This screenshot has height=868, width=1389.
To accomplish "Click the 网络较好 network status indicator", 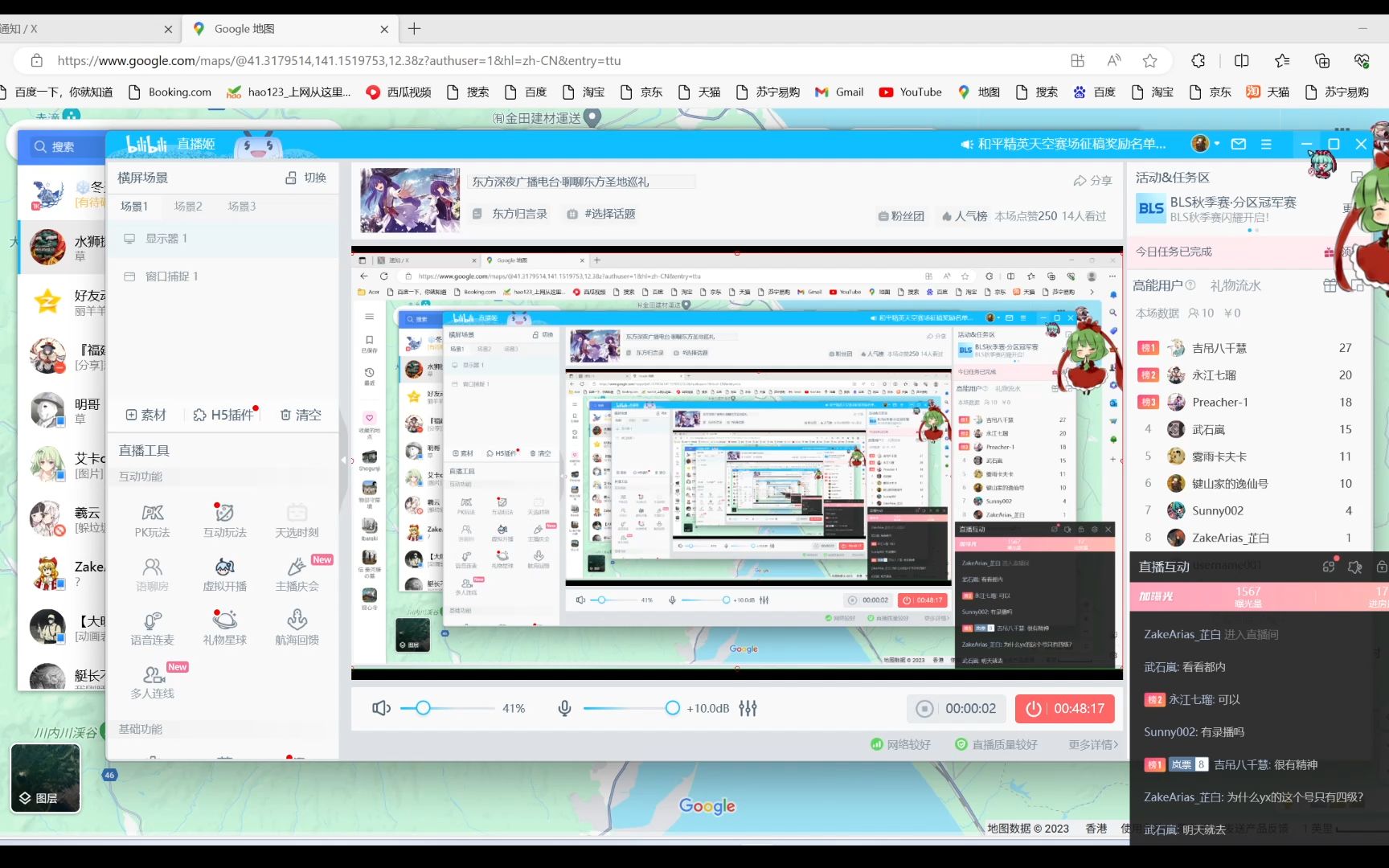I will pyautogui.click(x=901, y=745).
